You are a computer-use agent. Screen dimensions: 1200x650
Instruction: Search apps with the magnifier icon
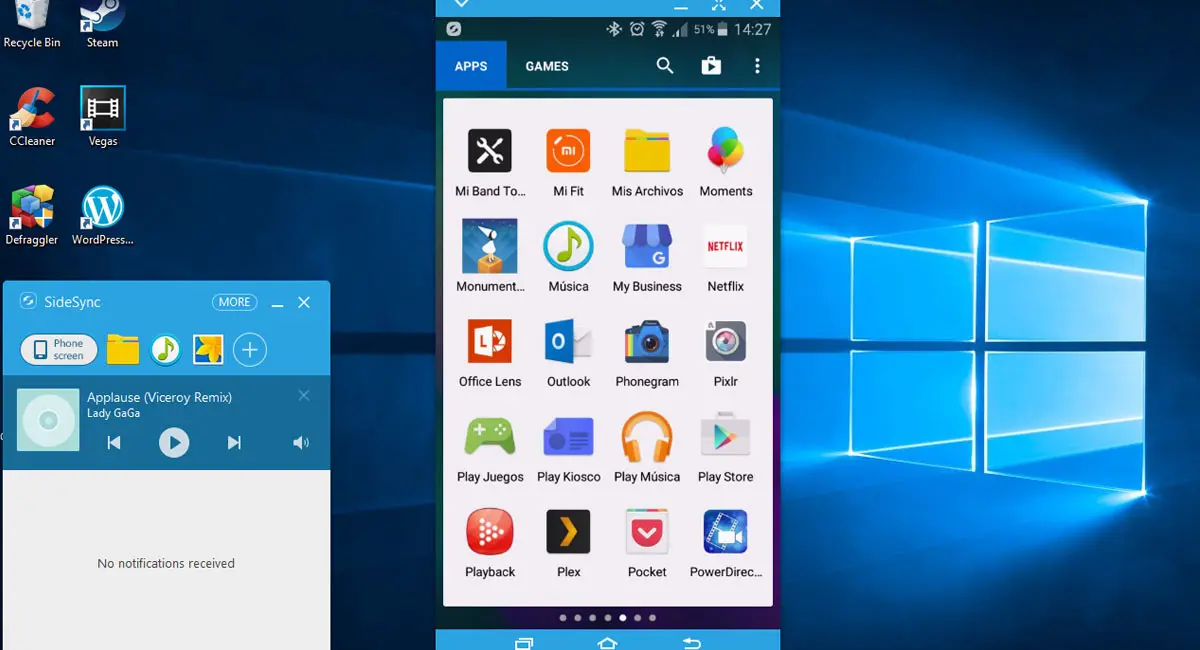coord(665,66)
